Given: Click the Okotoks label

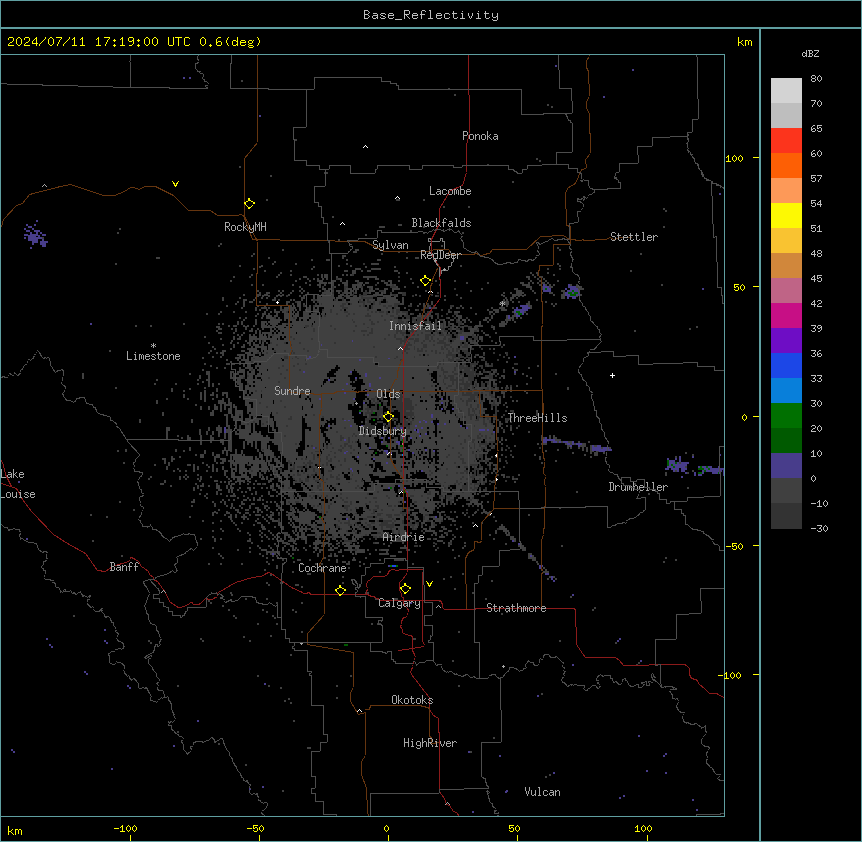Looking at the screenshot, I should [412, 700].
